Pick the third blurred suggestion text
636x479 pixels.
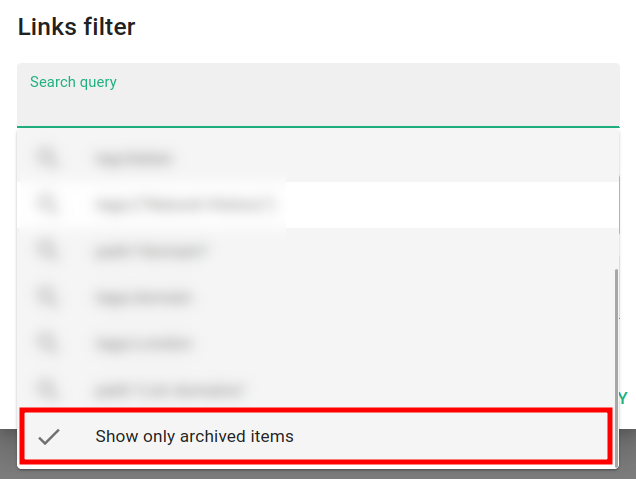point(151,251)
